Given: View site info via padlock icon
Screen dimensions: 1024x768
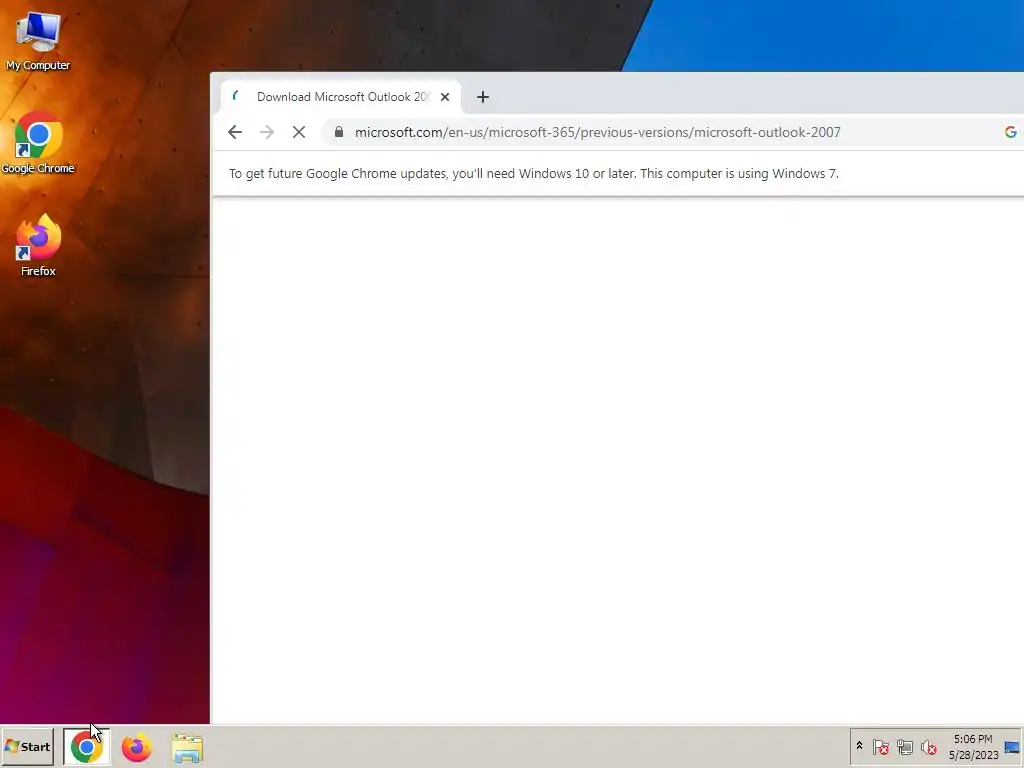Looking at the screenshot, I should pyautogui.click(x=338, y=132).
